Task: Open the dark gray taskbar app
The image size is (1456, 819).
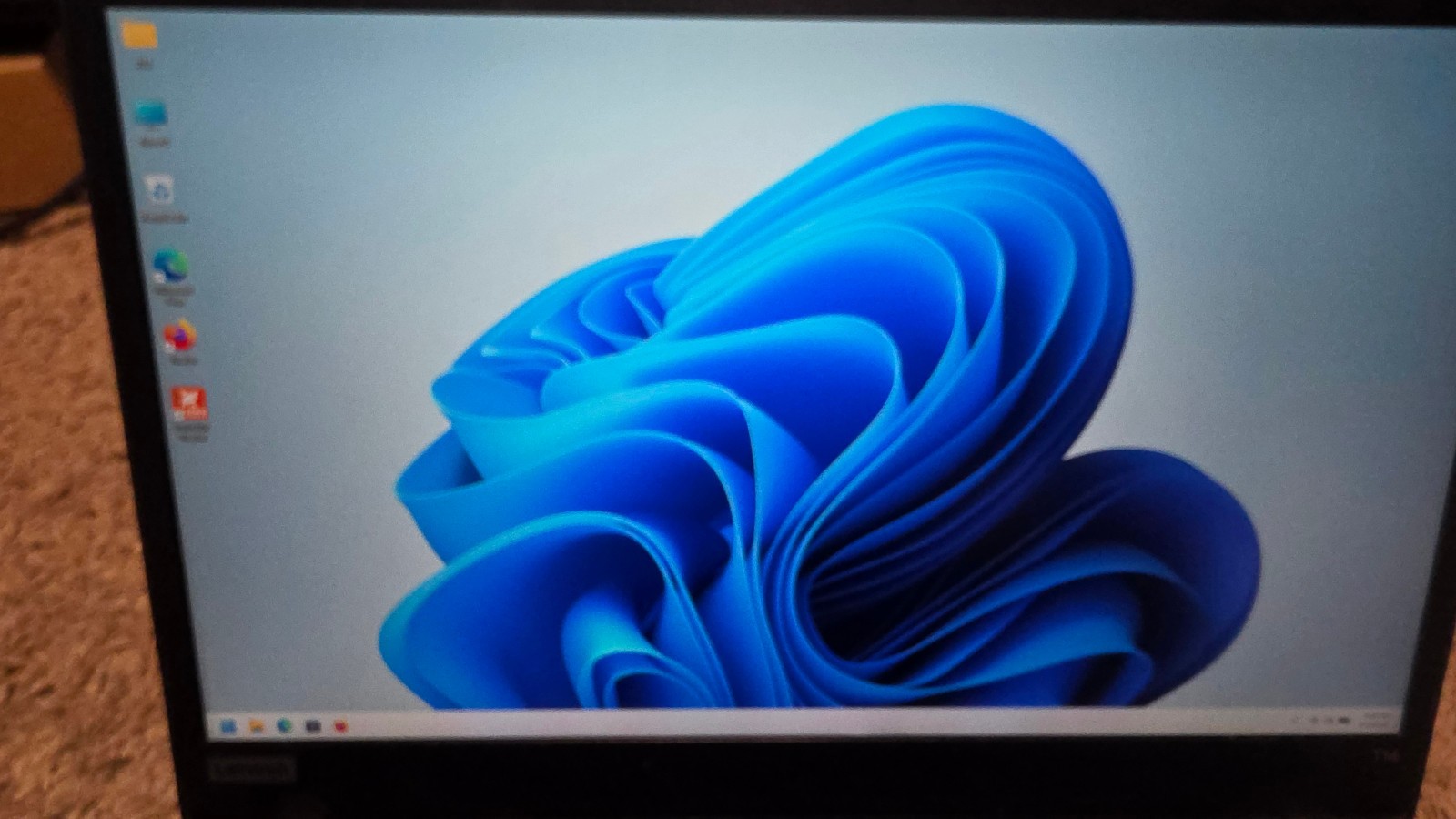Action: 313,725
